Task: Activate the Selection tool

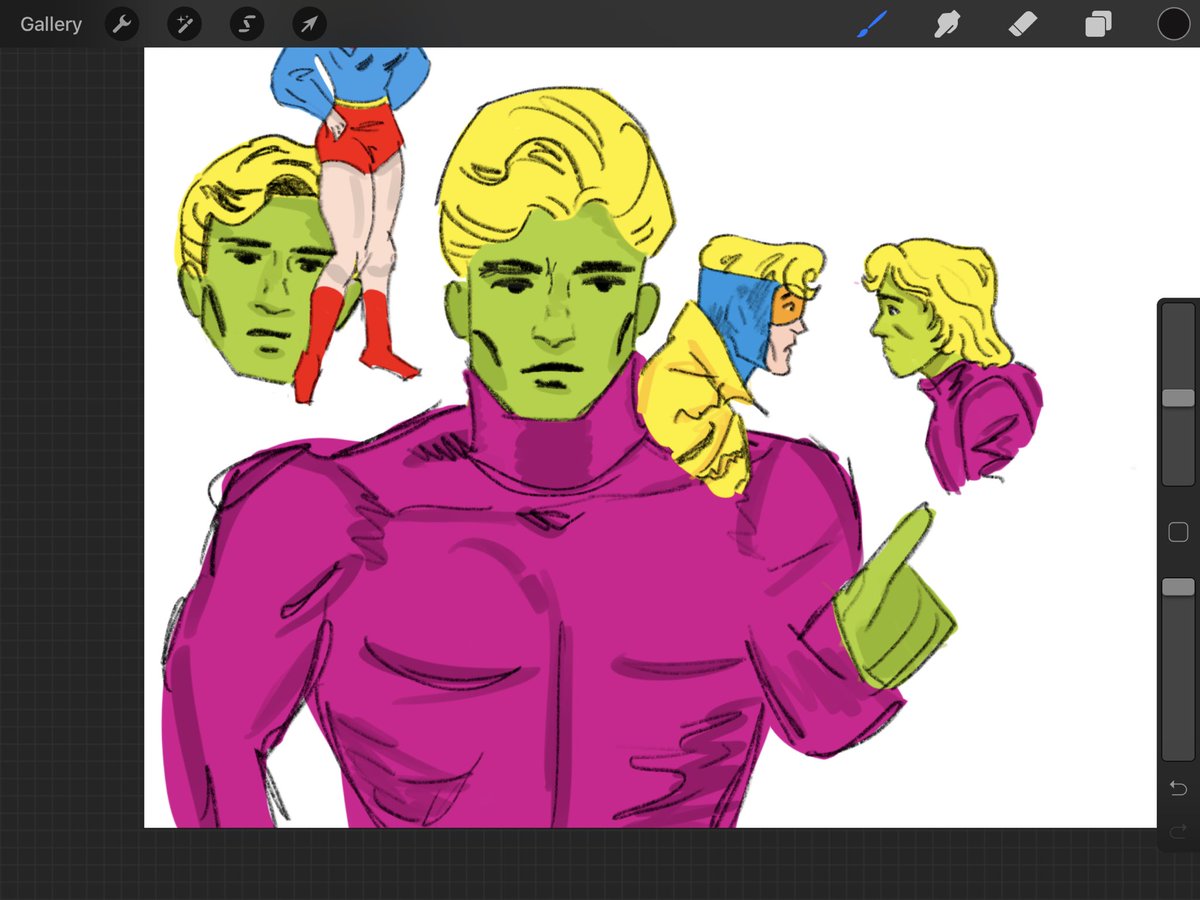Action: [x=247, y=23]
